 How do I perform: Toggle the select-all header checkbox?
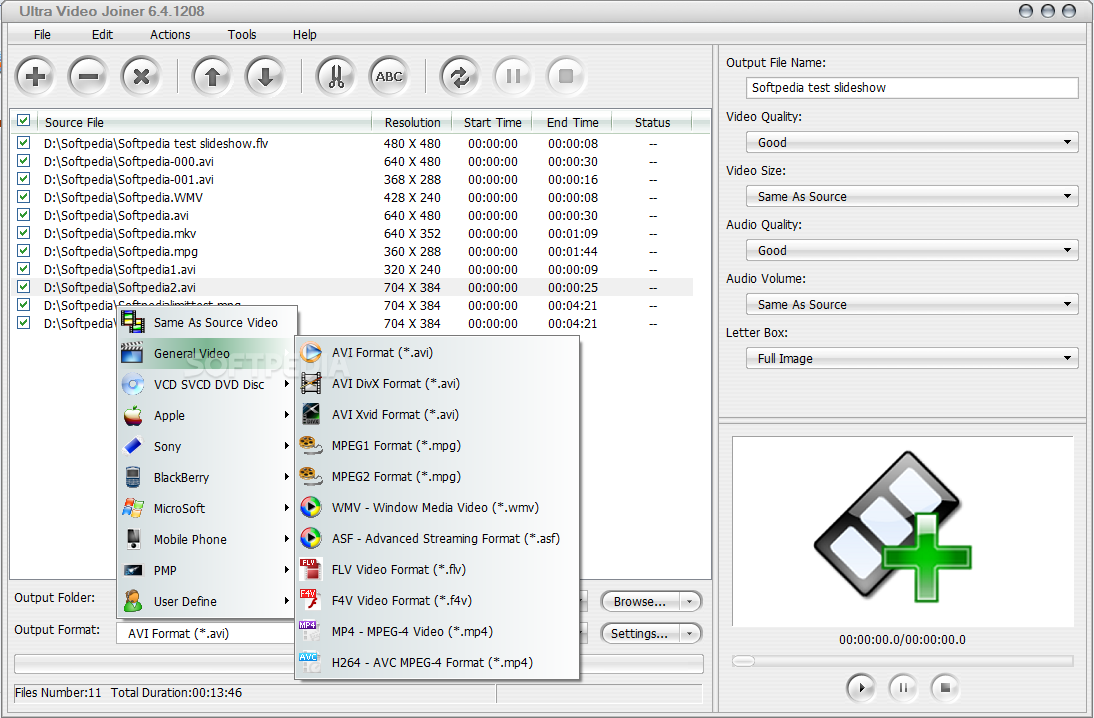[23, 121]
